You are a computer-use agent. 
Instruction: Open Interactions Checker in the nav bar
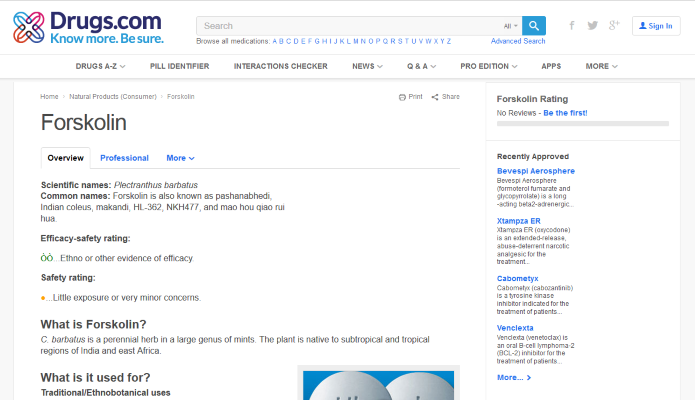281,66
